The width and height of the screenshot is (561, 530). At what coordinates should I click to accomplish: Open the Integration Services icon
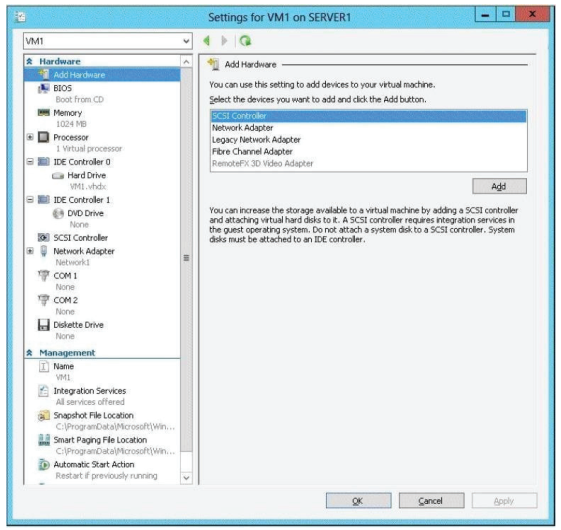point(44,391)
